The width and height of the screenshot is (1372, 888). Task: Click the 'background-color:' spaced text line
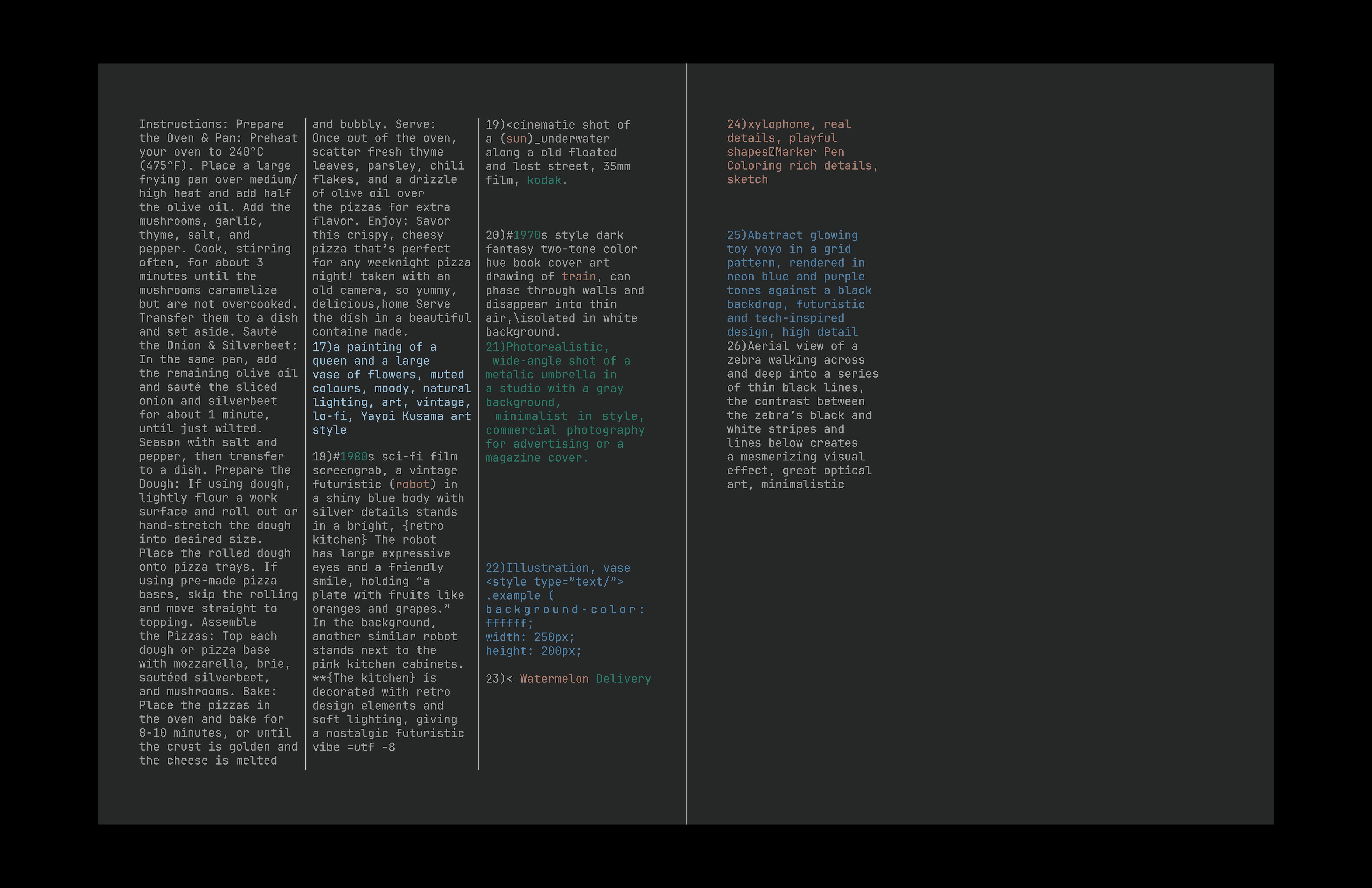(x=564, y=609)
